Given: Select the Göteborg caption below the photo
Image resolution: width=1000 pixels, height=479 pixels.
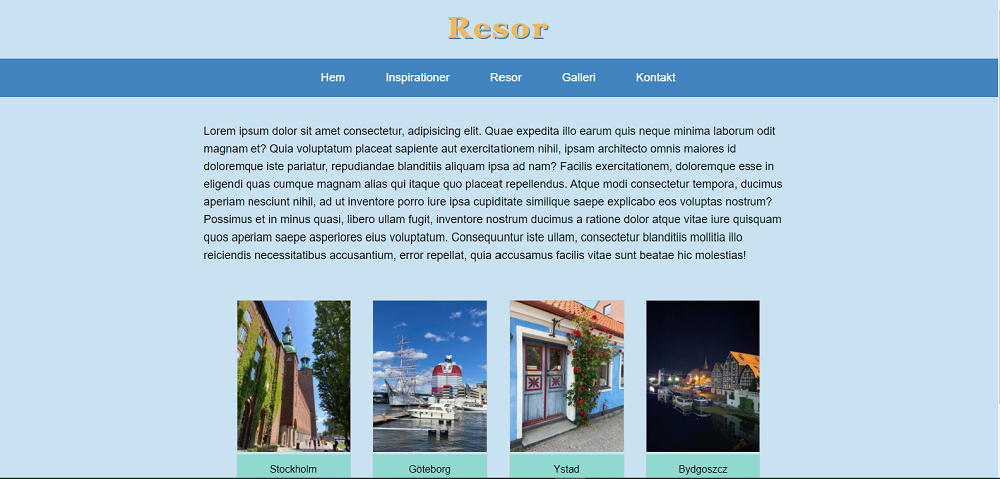Looking at the screenshot, I should point(430,469).
